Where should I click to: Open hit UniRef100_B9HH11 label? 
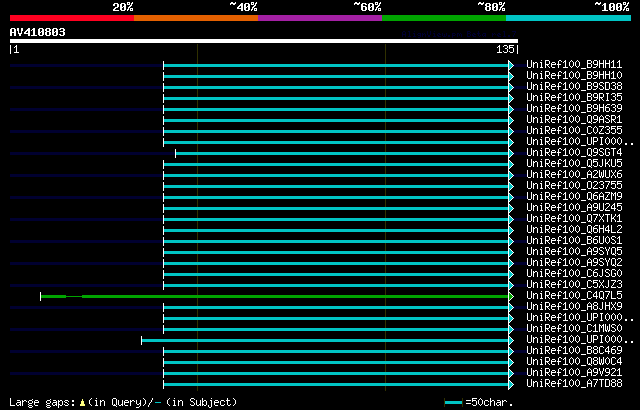point(574,64)
